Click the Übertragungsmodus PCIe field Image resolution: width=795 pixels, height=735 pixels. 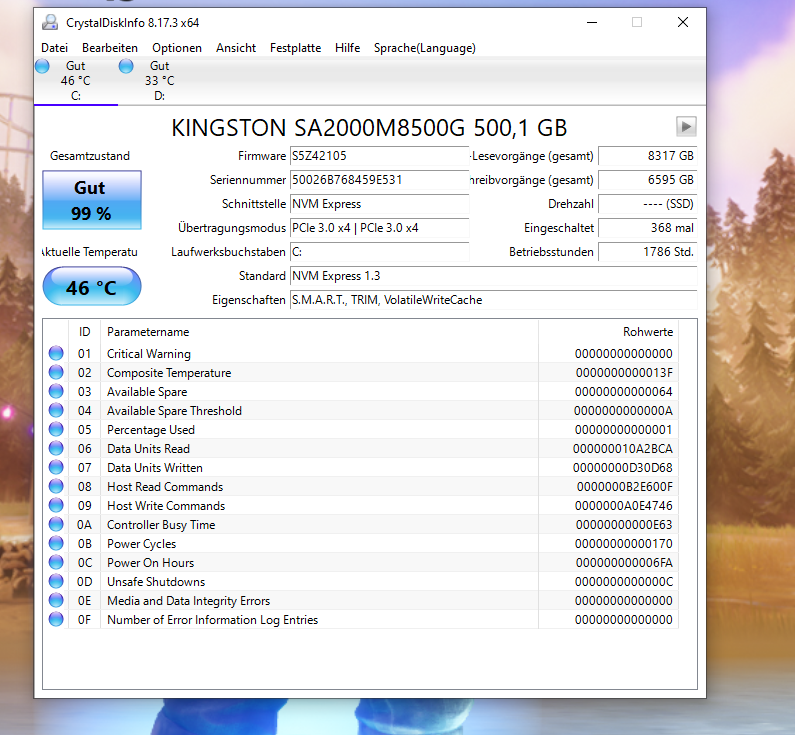point(379,228)
